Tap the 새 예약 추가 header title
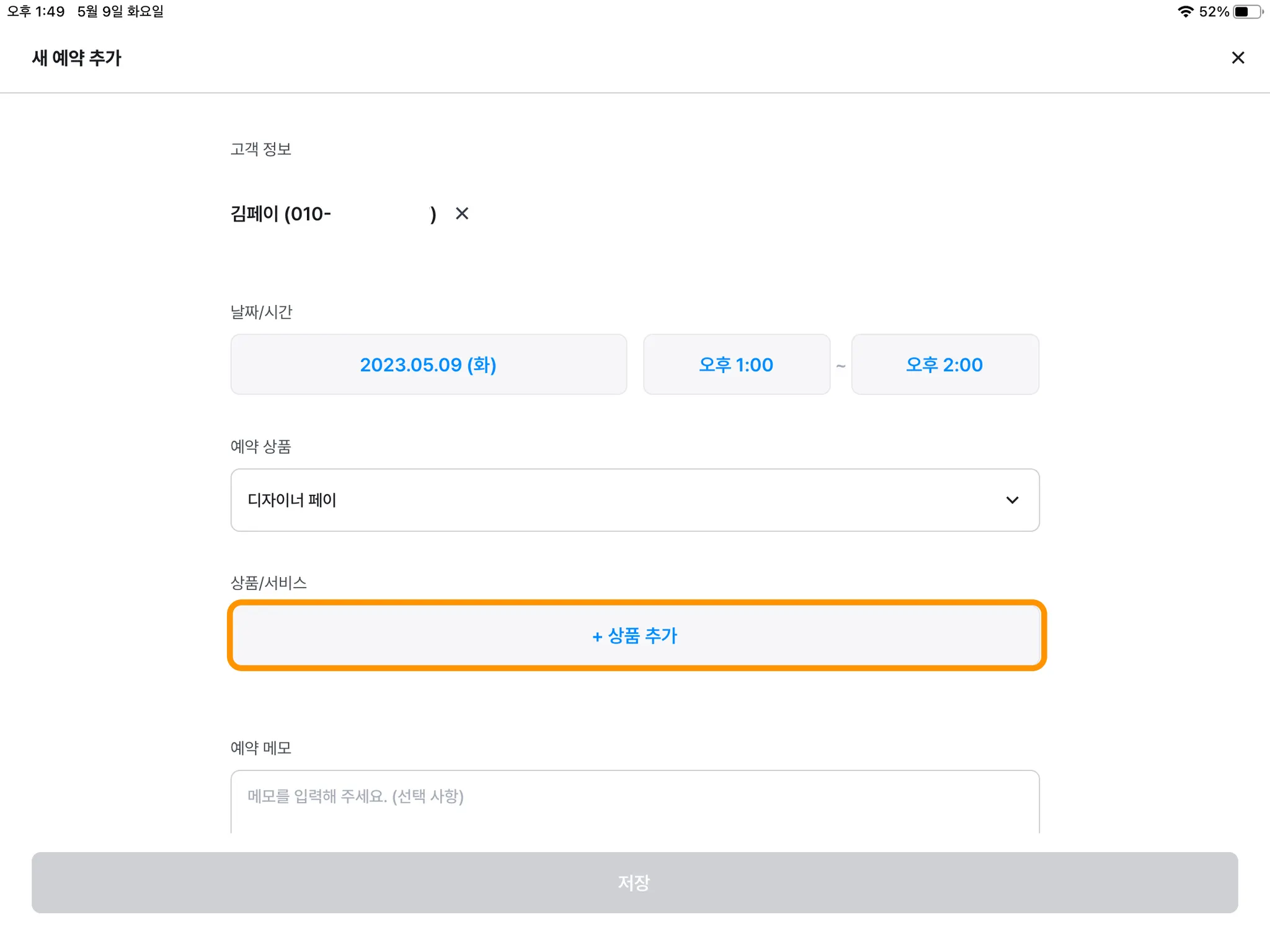Screen dimensions: 1270x952 tap(77, 58)
